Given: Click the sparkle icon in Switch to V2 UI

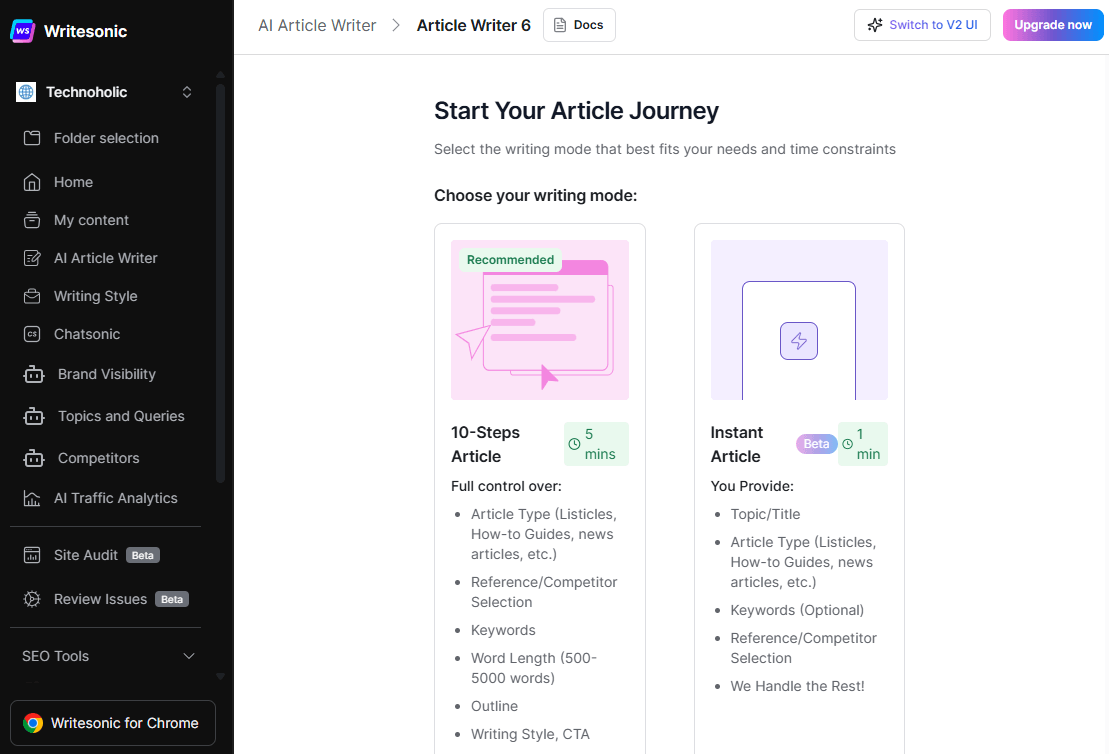Looking at the screenshot, I should tap(875, 25).
